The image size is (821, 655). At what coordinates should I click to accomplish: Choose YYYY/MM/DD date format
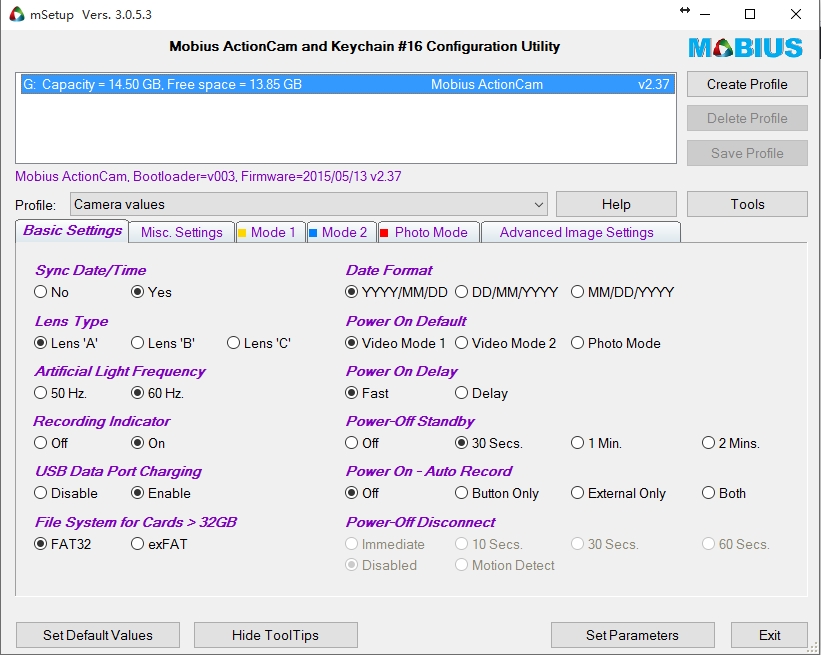pyautogui.click(x=396, y=292)
